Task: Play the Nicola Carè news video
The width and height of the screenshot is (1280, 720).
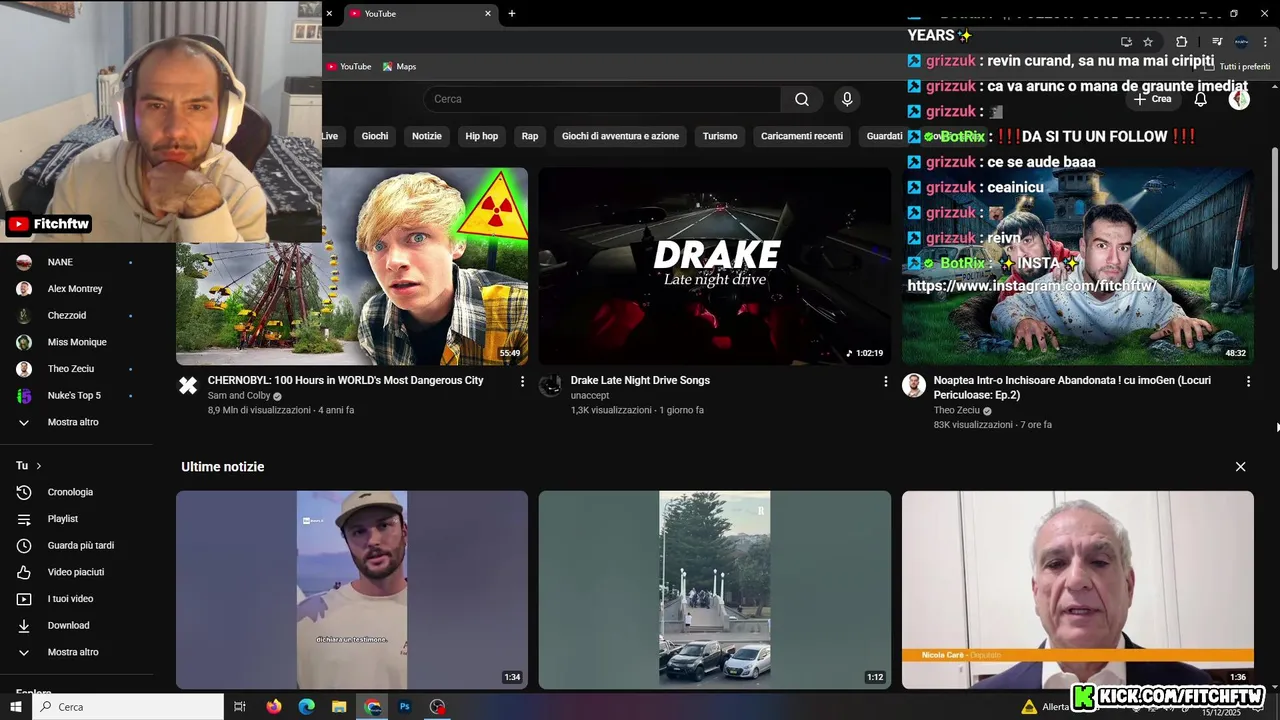Action: pyautogui.click(x=1078, y=589)
